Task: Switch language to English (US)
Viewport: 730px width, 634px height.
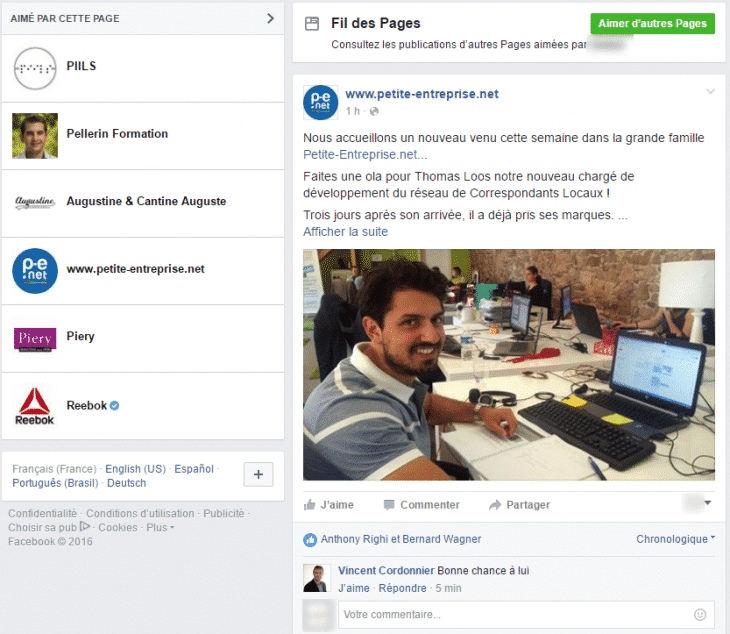Action: pyautogui.click(x=135, y=469)
